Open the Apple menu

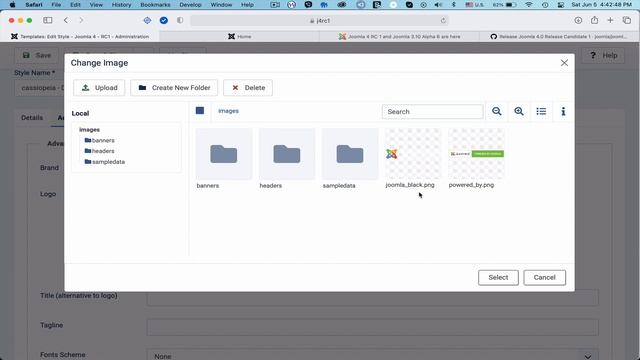[12, 4]
